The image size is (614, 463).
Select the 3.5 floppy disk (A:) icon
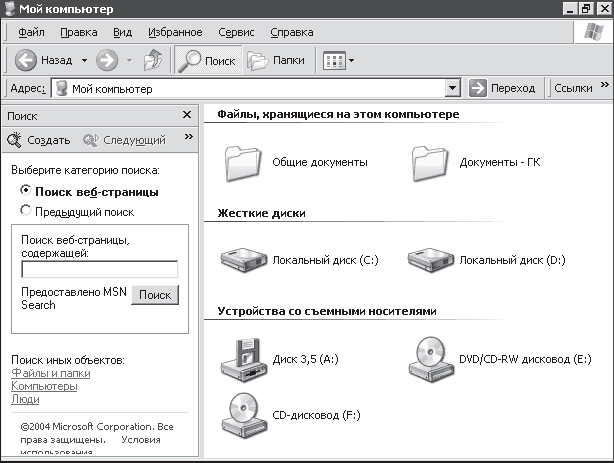[x=244, y=359]
